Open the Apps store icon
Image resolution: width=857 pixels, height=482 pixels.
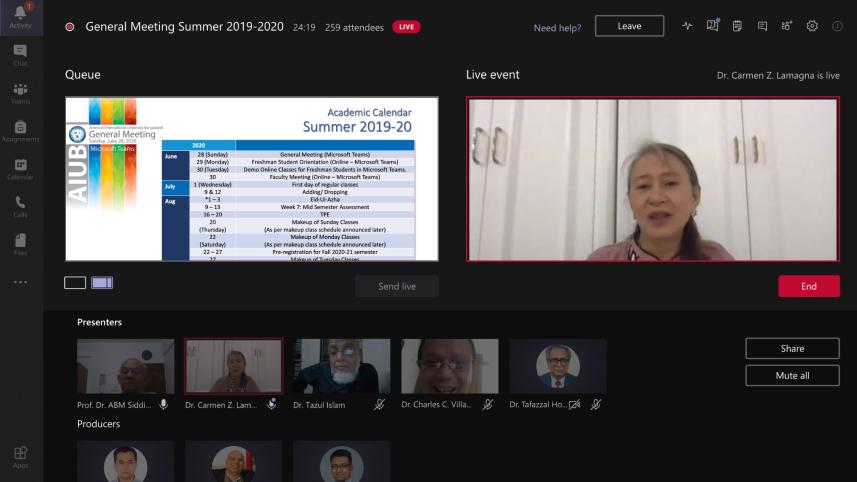pos(21,457)
